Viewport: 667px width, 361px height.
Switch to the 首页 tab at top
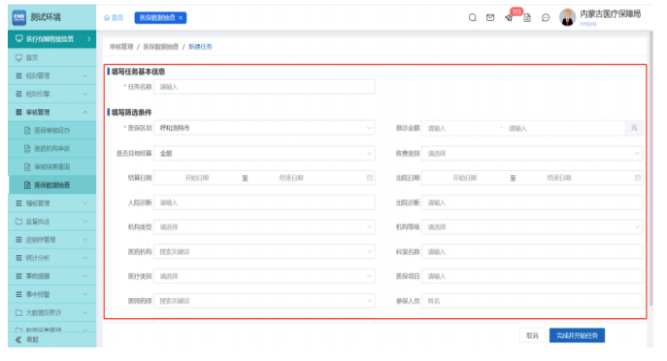[x=114, y=18]
